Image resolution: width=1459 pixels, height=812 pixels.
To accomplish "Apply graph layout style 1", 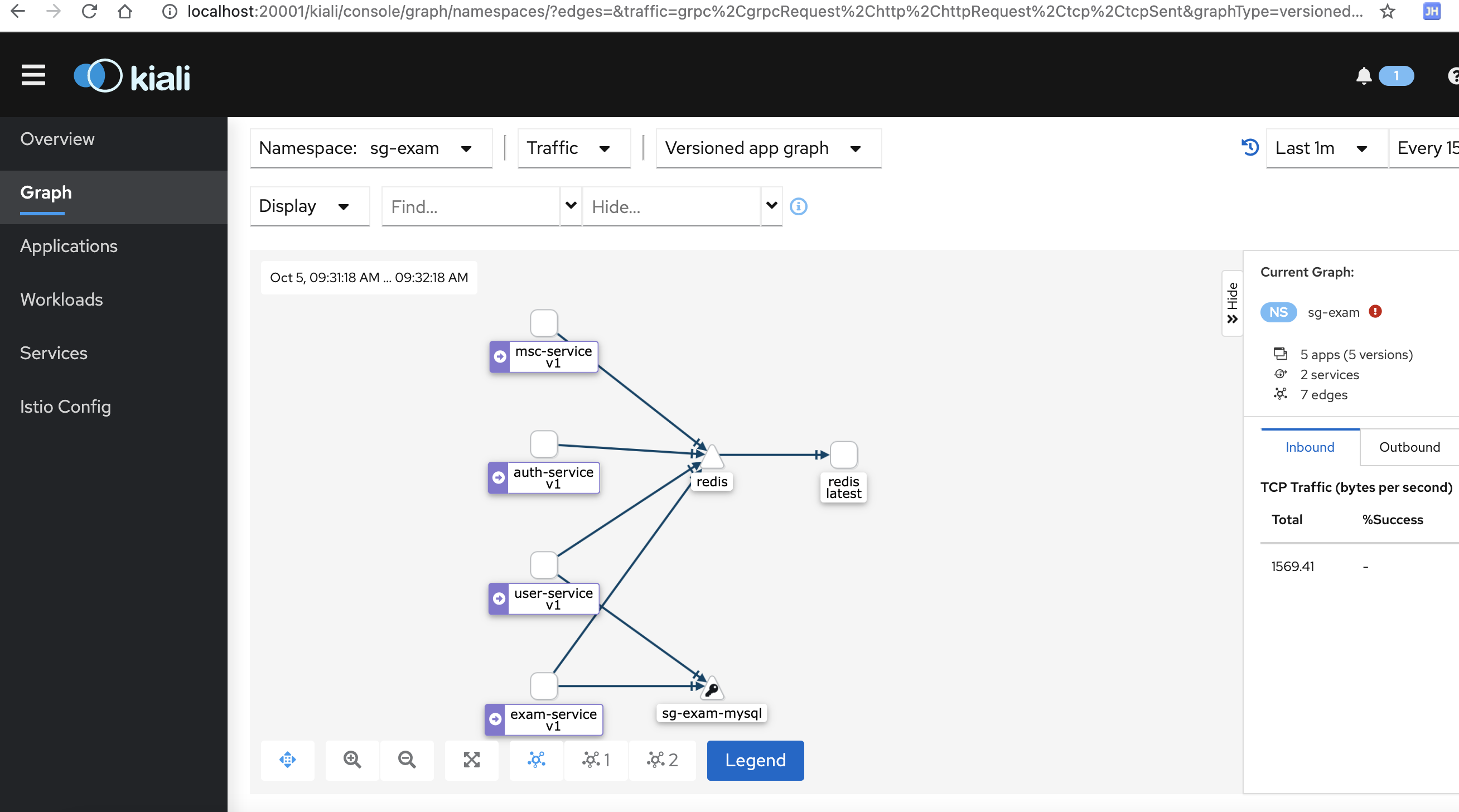I will [596, 760].
